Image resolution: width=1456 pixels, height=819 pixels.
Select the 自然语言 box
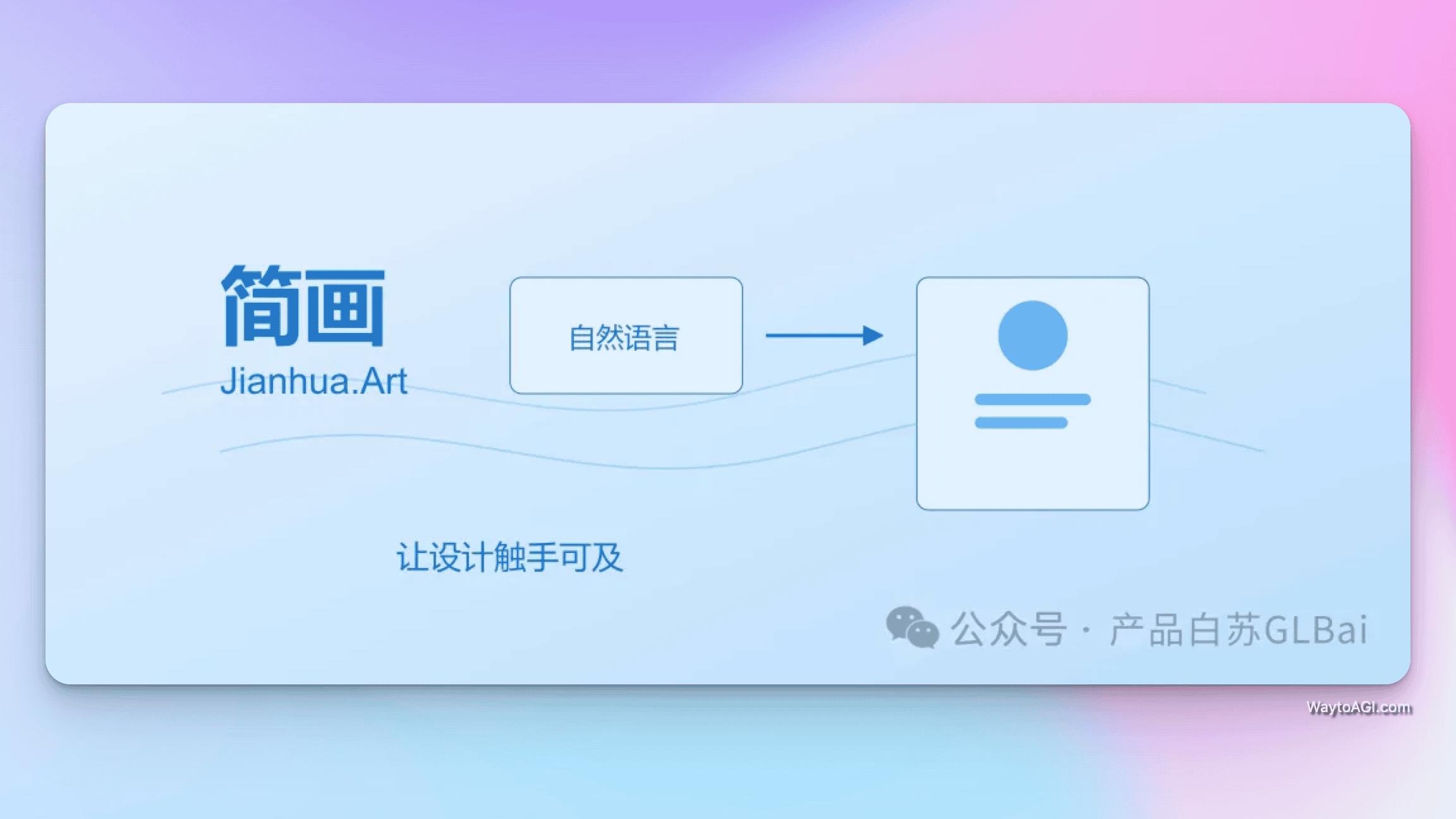[626, 336]
